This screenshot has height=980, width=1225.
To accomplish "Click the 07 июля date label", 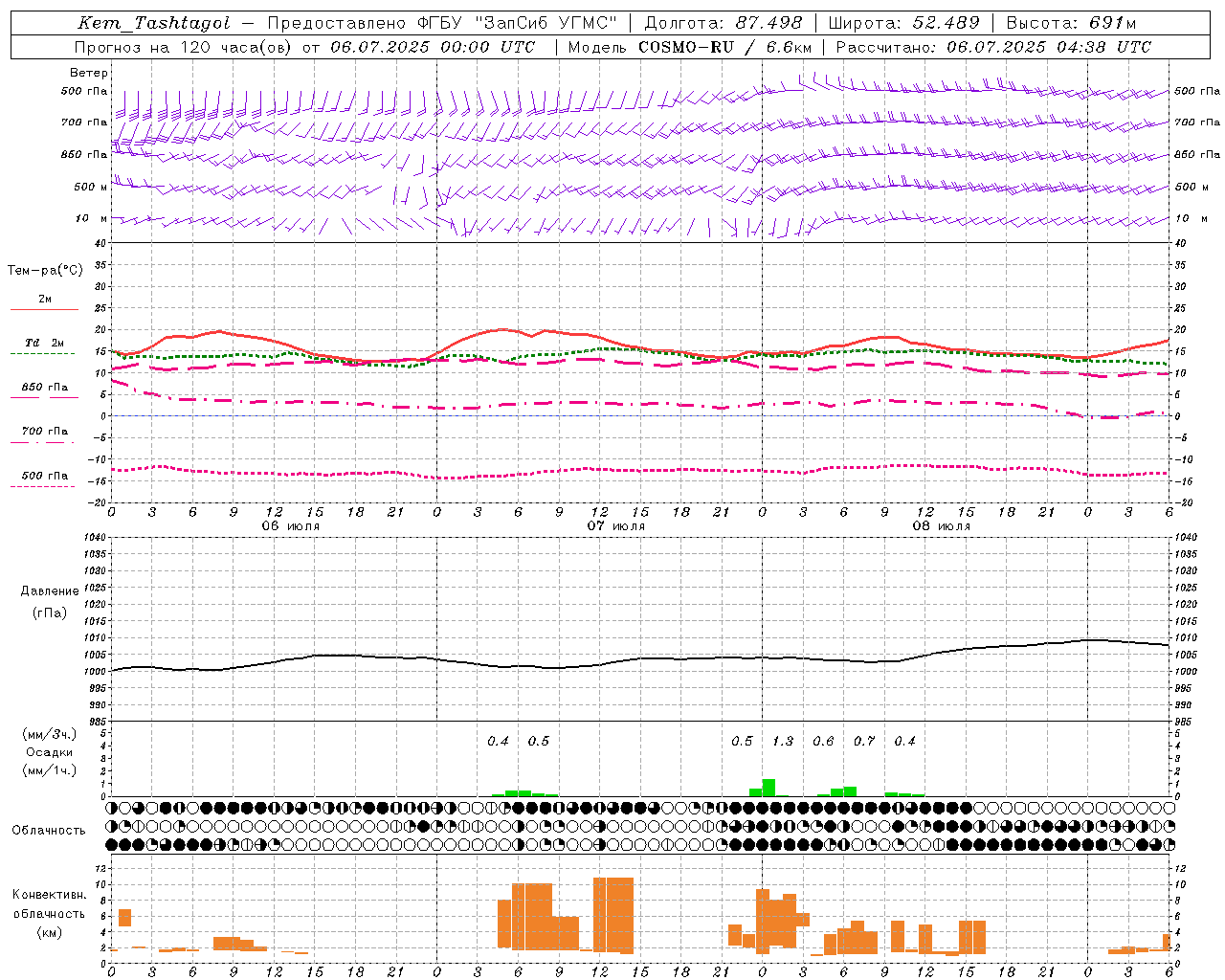I will (x=616, y=526).
